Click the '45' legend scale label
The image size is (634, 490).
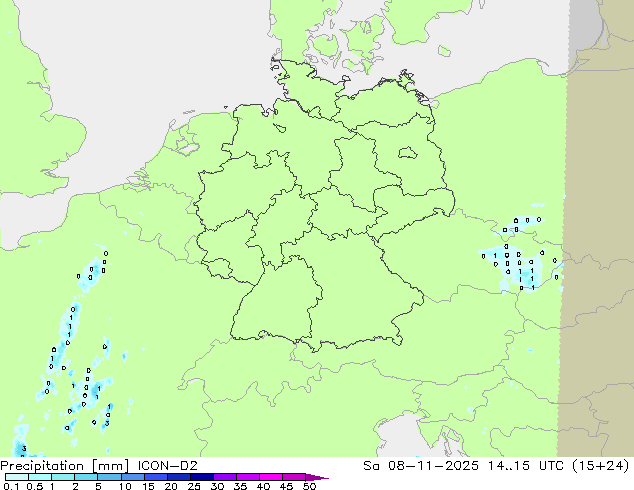click(x=286, y=486)
